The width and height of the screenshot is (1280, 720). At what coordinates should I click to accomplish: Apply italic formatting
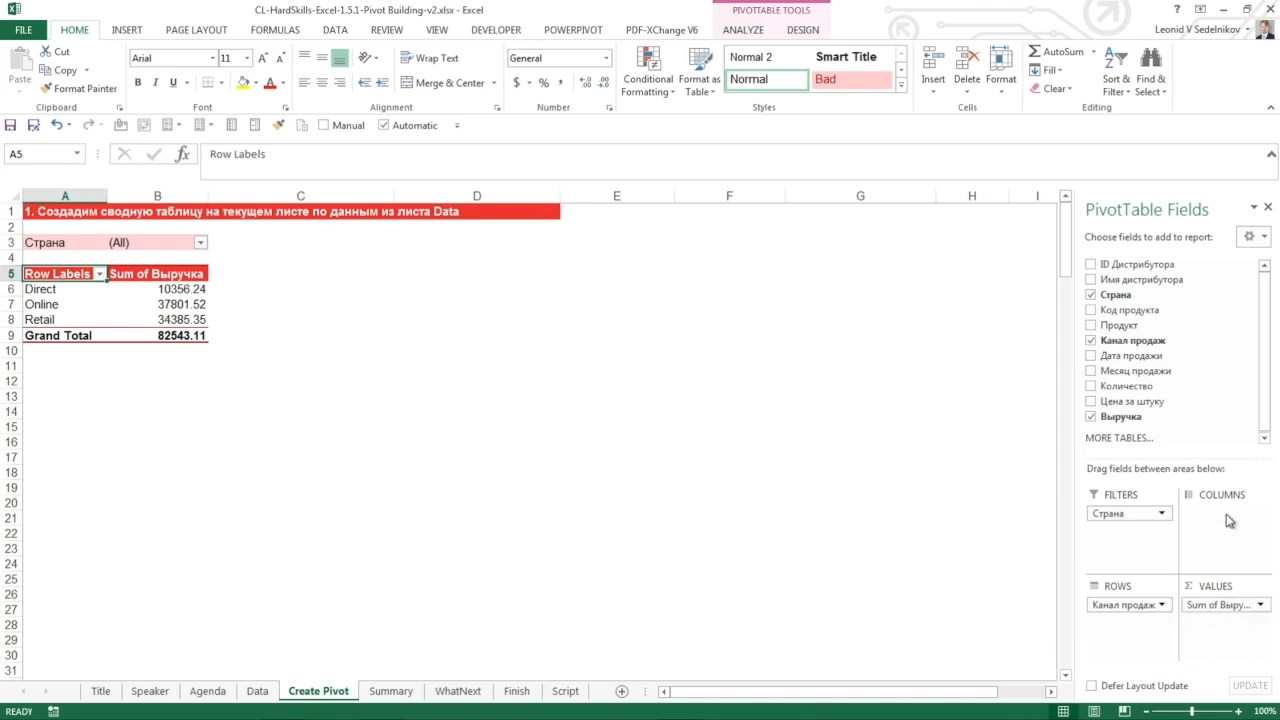(155, 83)
